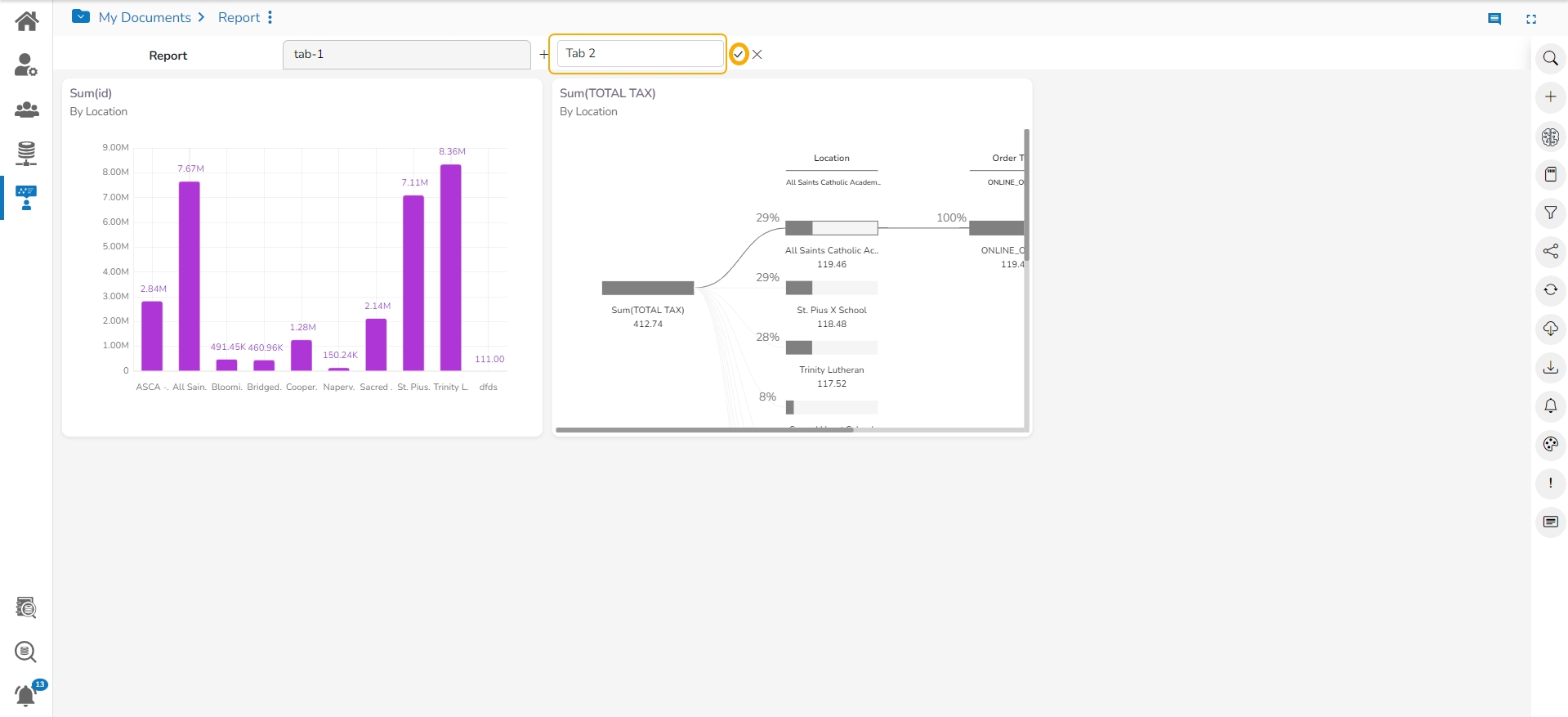Click the download icon in right toolbar

pyautogui.click(x=1550, y=367)
